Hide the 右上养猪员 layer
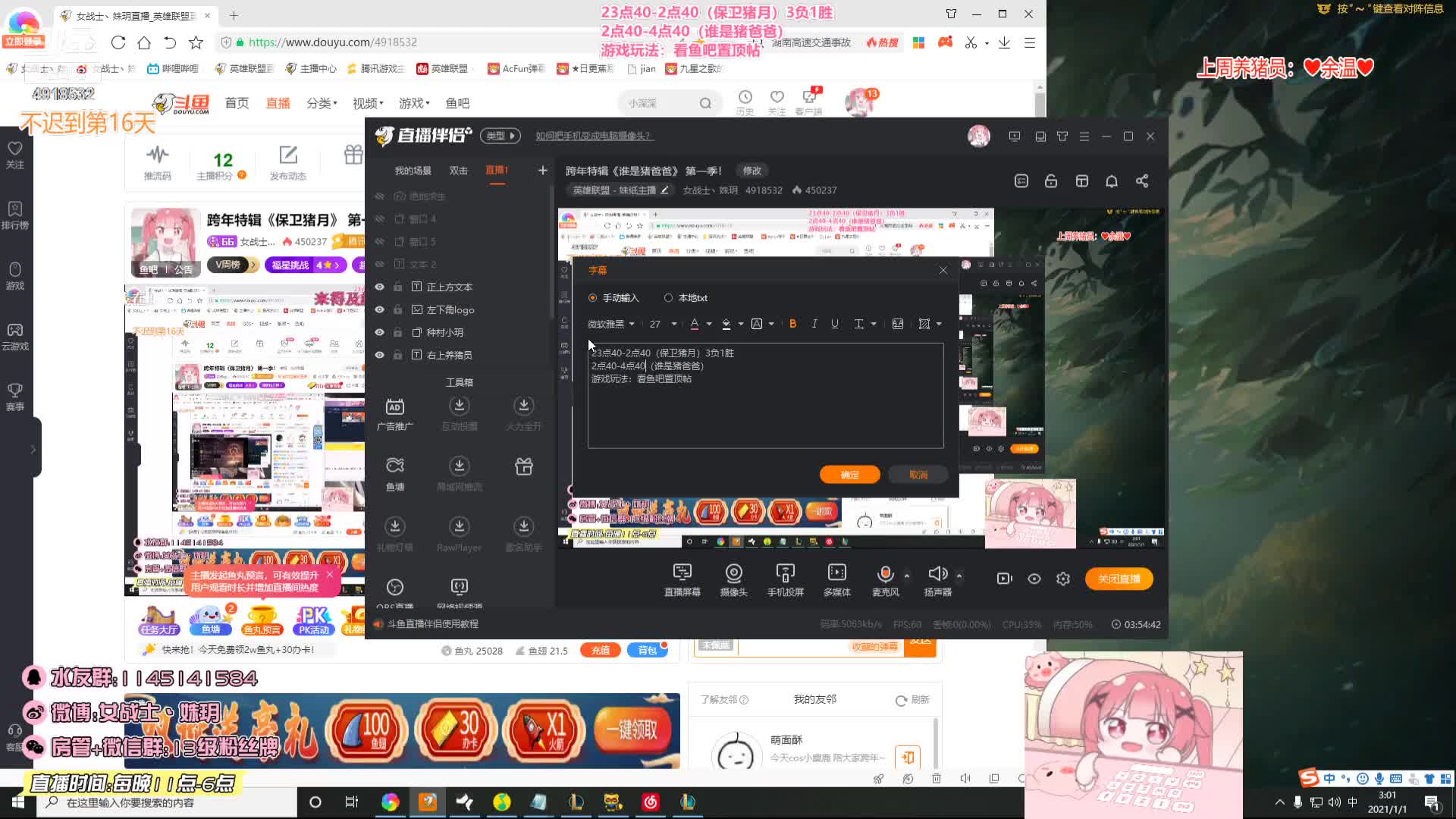 (x=379, y=355)
